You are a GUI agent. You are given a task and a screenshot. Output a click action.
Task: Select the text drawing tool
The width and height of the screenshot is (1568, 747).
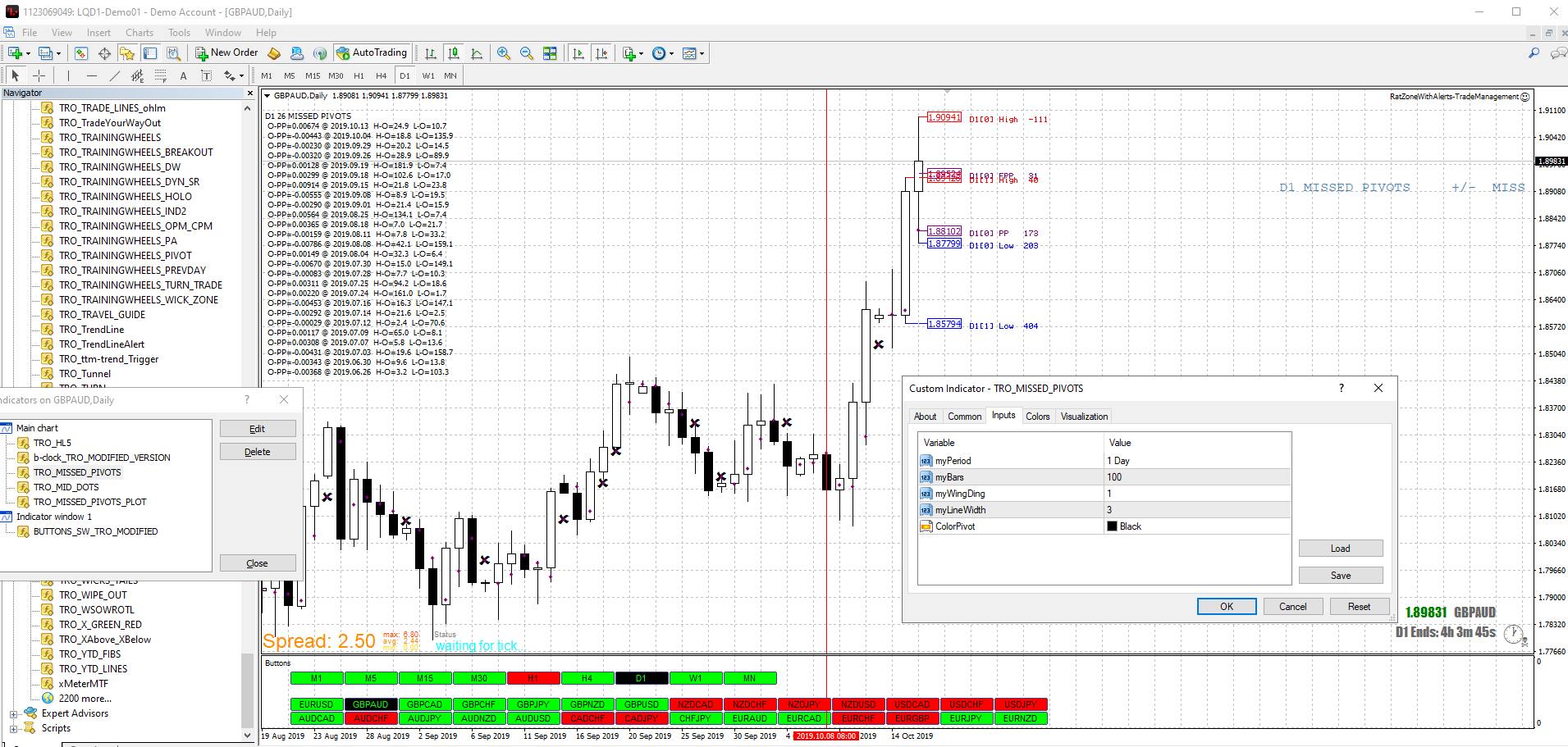pyautogui.click(x=184, y=75)
